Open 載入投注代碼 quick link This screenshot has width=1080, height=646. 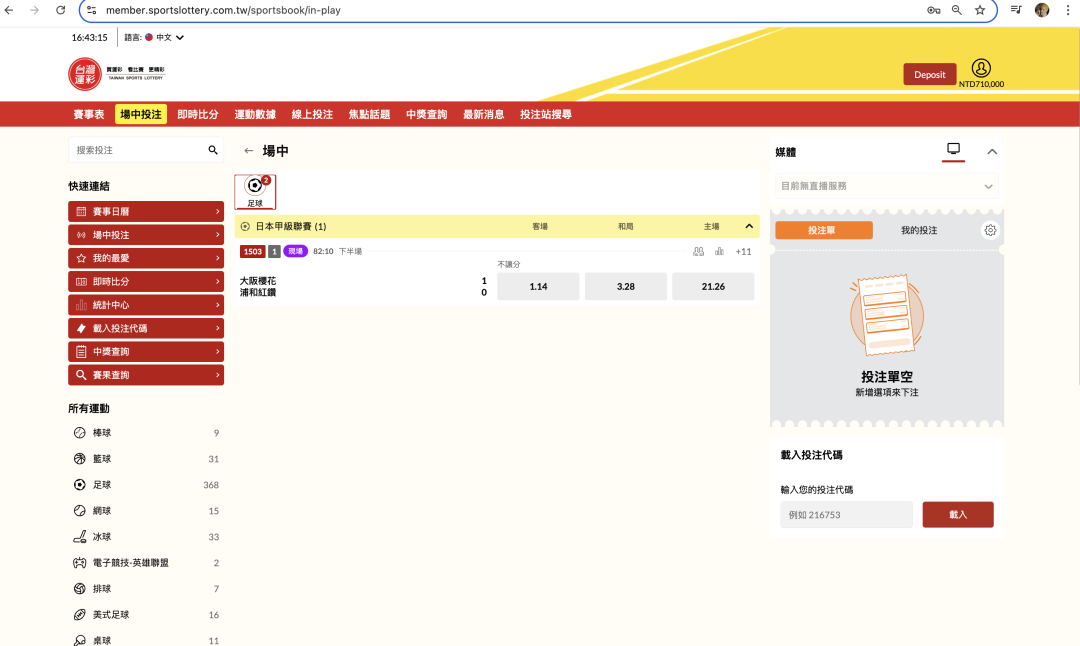click(x=146, y=329)
